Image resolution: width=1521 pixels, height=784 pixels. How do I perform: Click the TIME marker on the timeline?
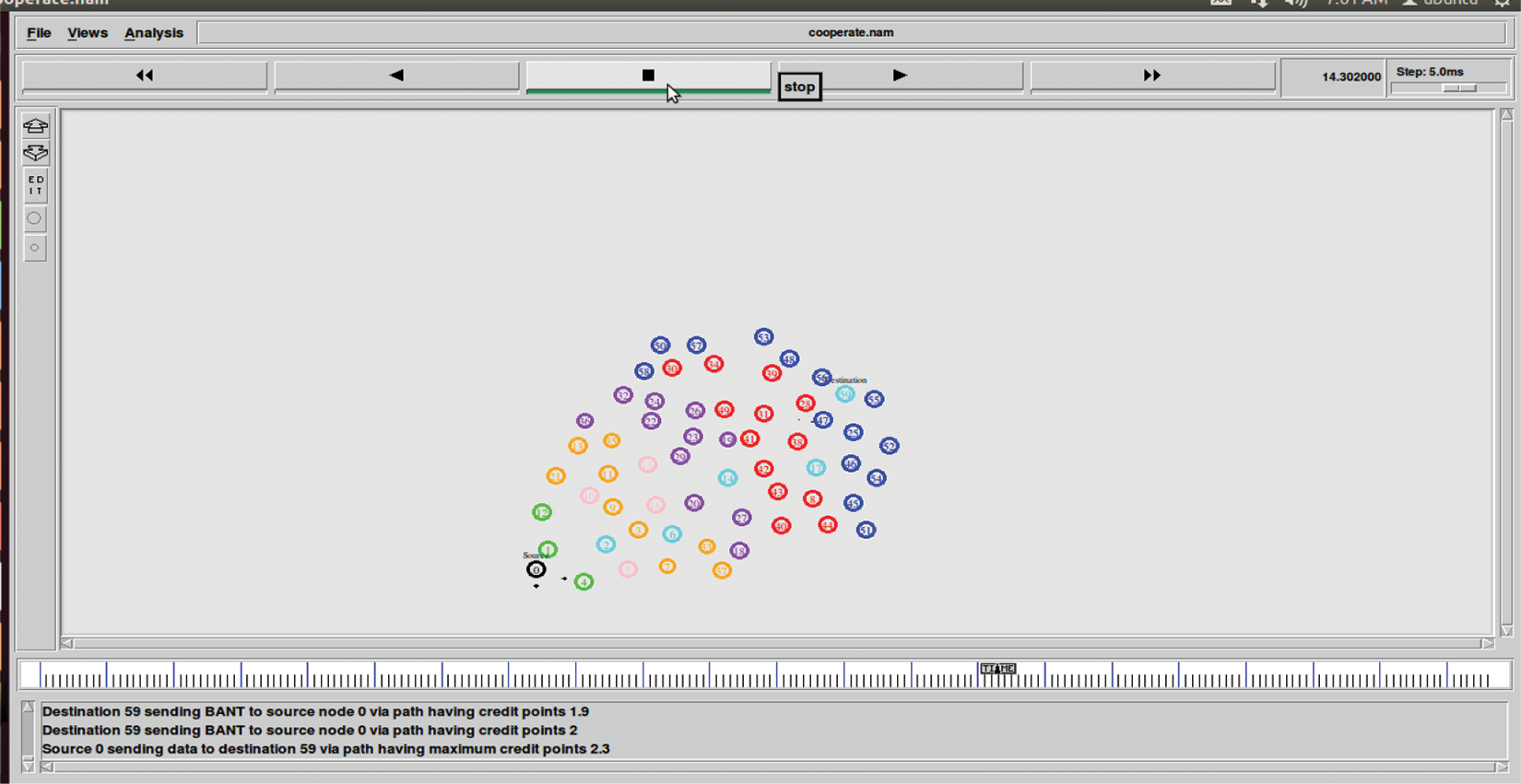(997, 669)
